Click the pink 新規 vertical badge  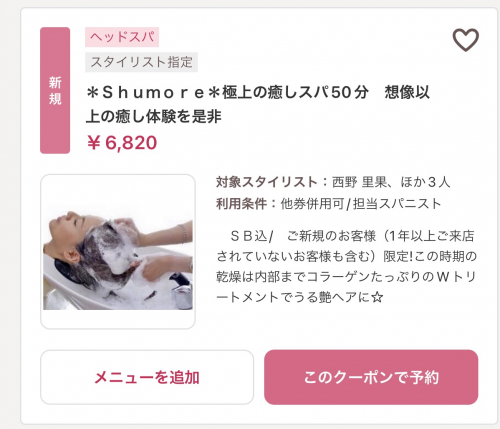55,90
